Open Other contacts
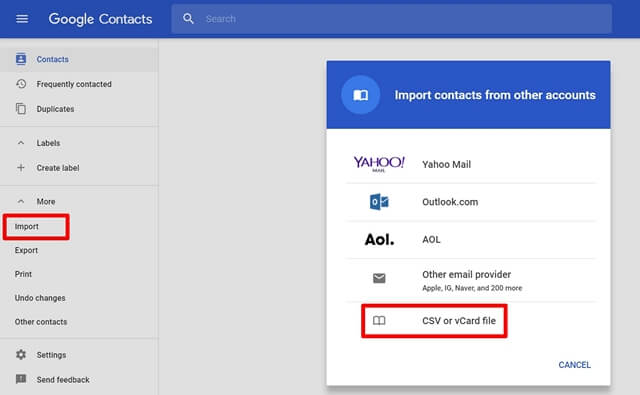The height and width of the screenshot is (395, 640). (41, 322)
